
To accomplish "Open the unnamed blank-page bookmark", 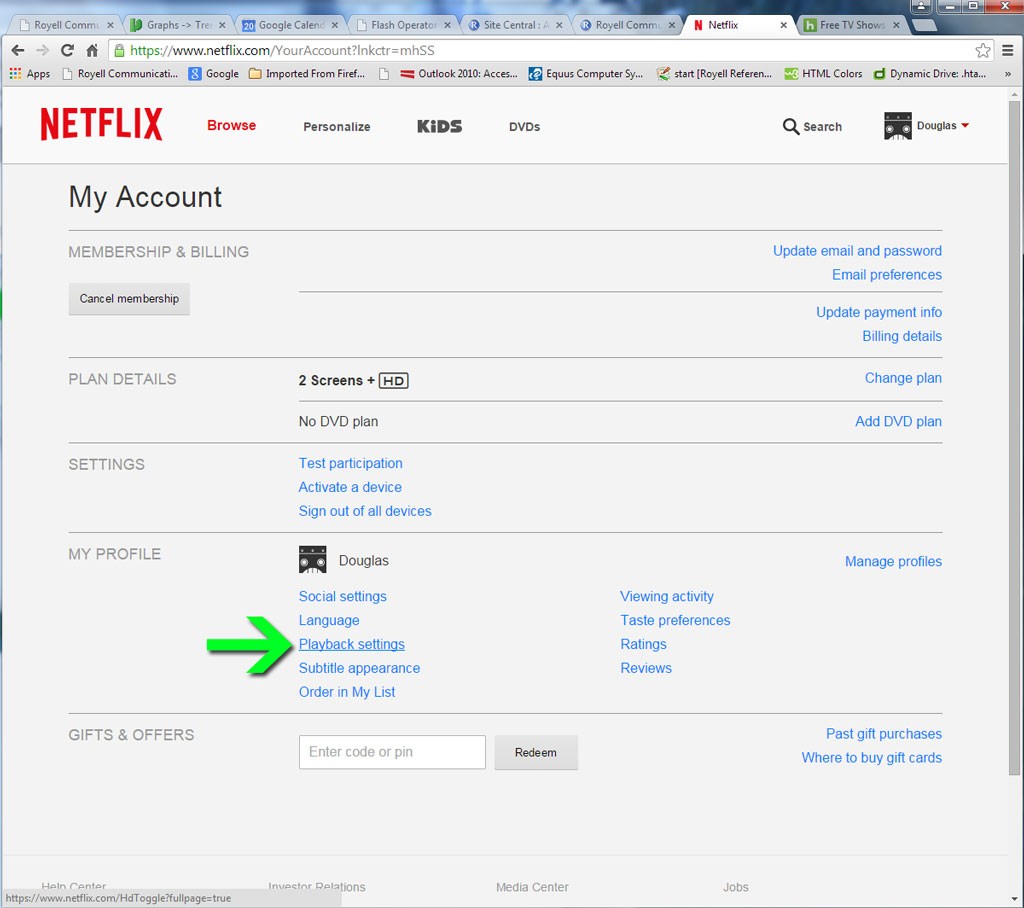I will [x=384, y=74].
